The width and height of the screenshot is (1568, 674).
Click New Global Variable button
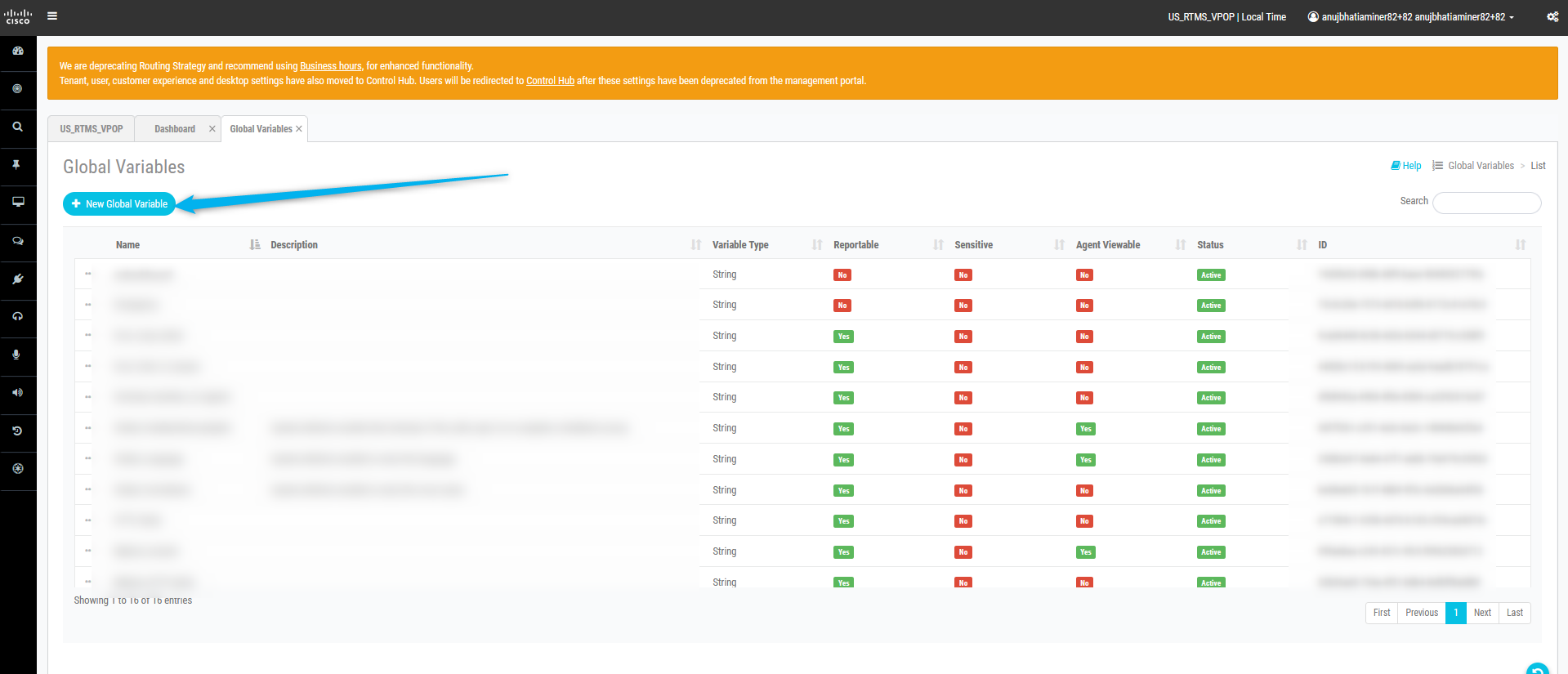(119, 203)
